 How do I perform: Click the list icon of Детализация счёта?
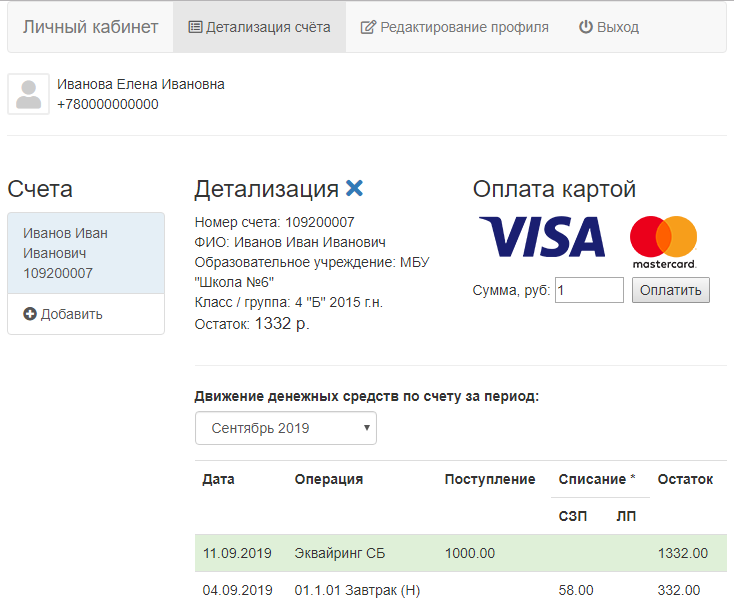point(195,27)
